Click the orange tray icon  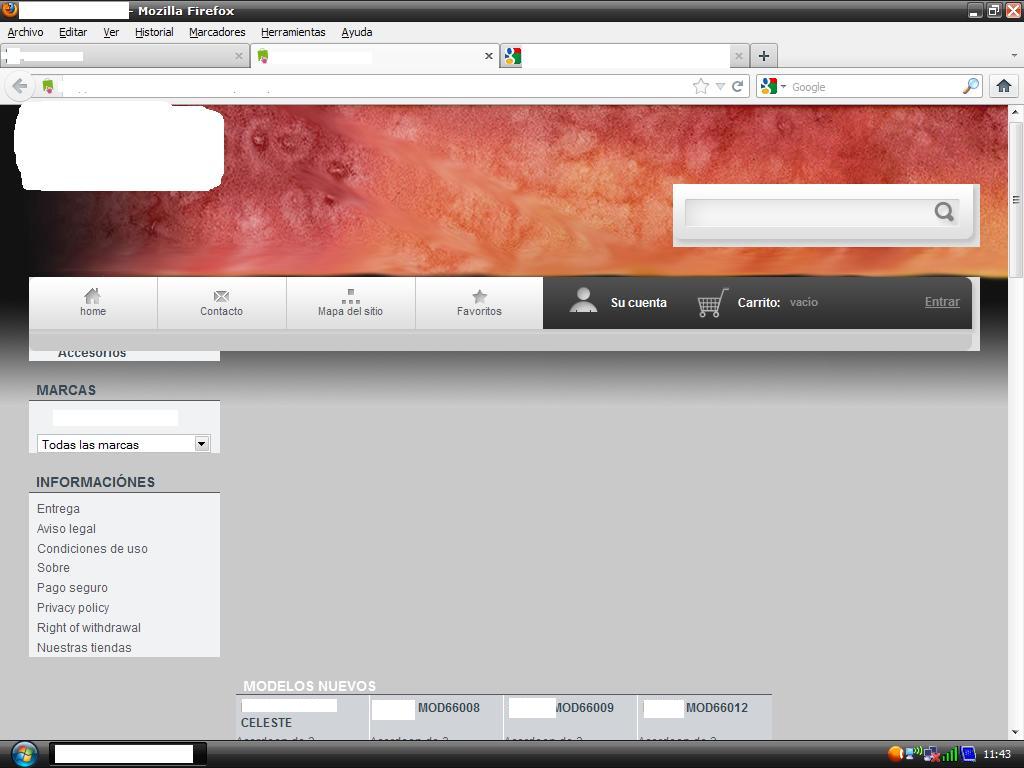(x=895, y=754)
